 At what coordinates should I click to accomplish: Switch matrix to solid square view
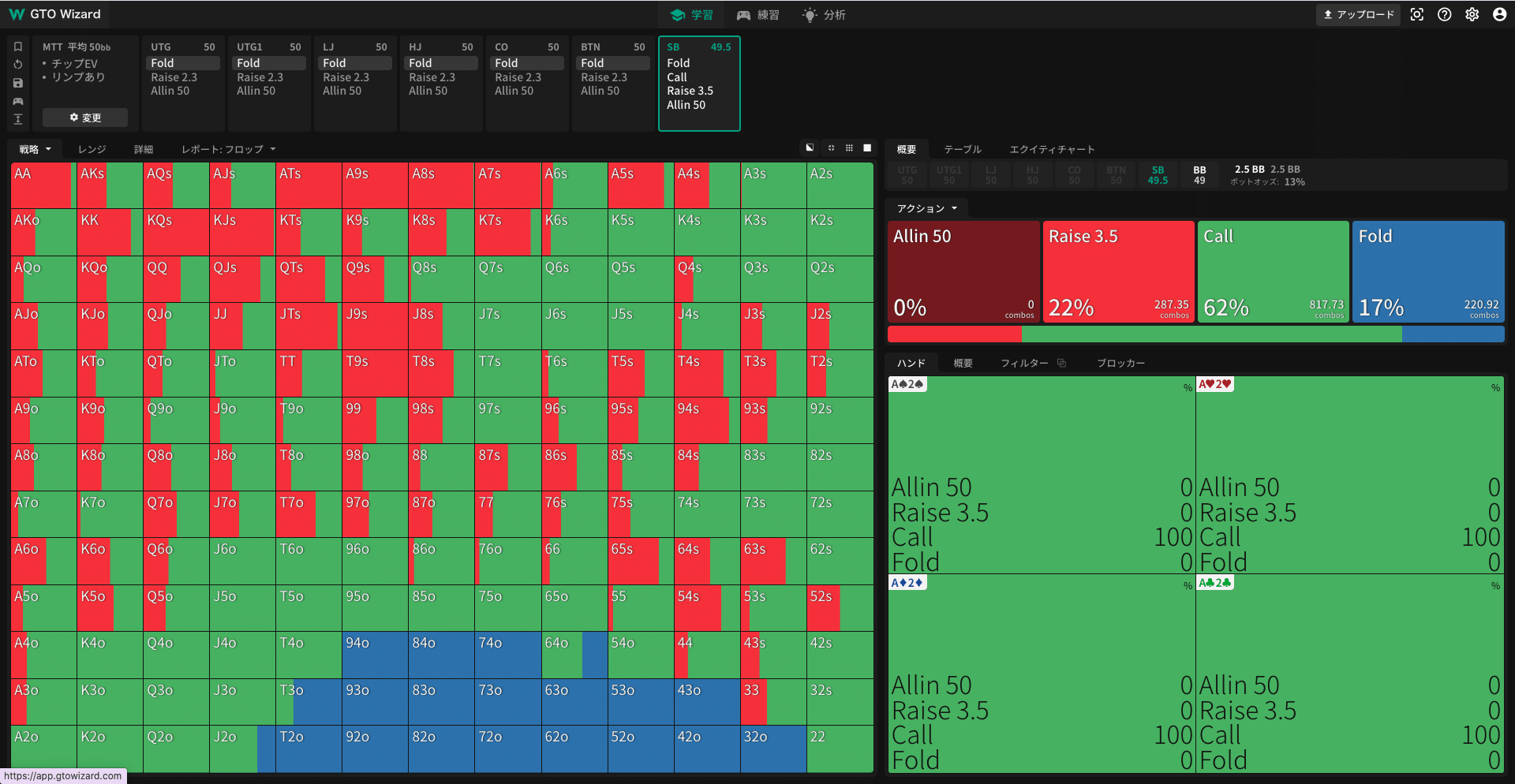coord(867,148)
